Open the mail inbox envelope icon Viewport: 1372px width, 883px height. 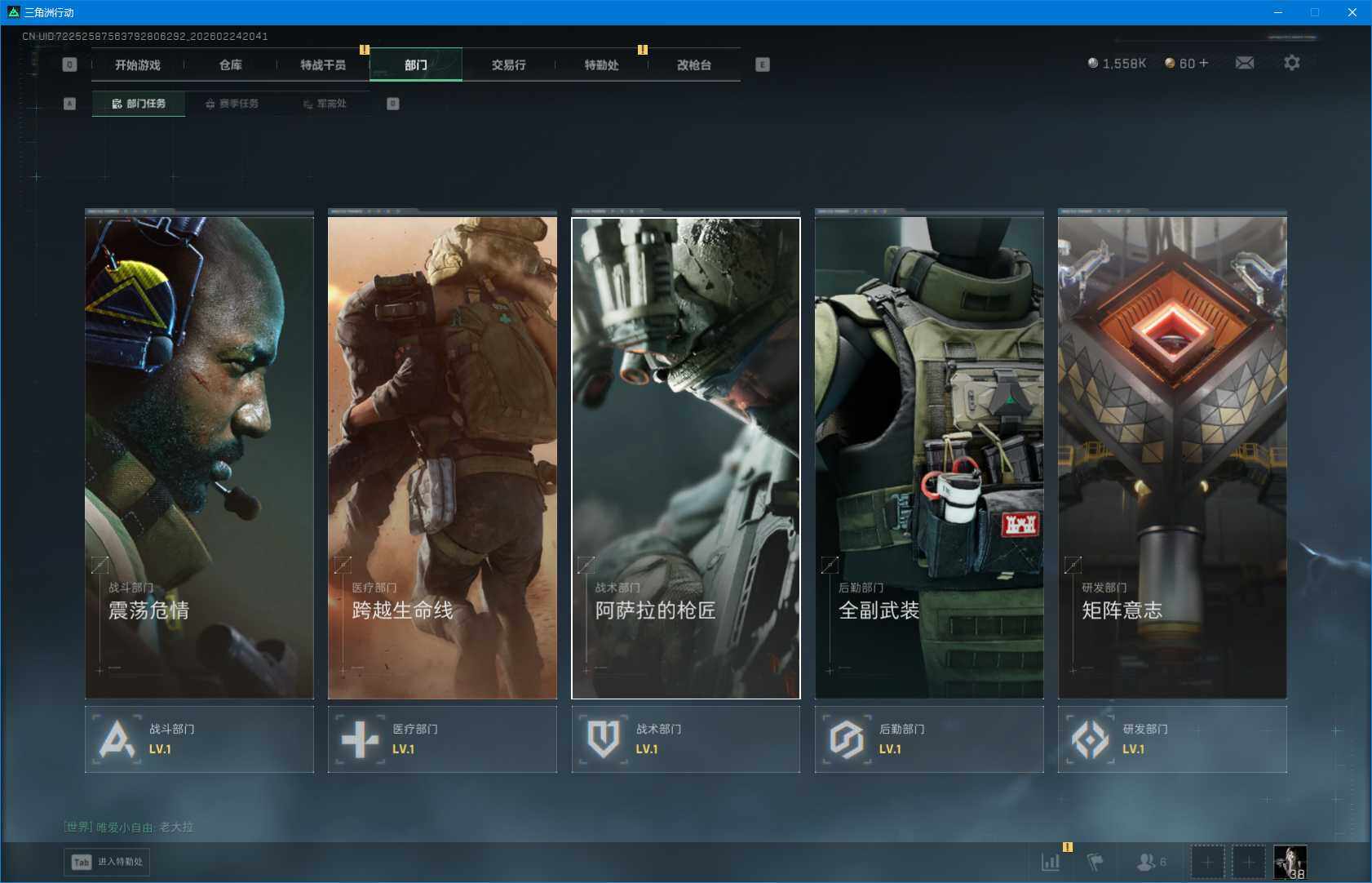coord(1244,63)
